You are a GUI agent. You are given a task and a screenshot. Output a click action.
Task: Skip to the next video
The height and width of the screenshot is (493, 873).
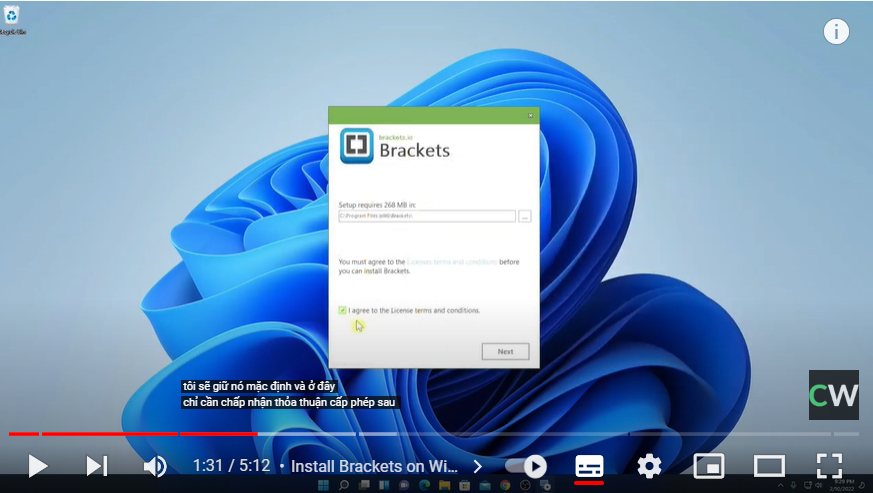pos(96,466)
